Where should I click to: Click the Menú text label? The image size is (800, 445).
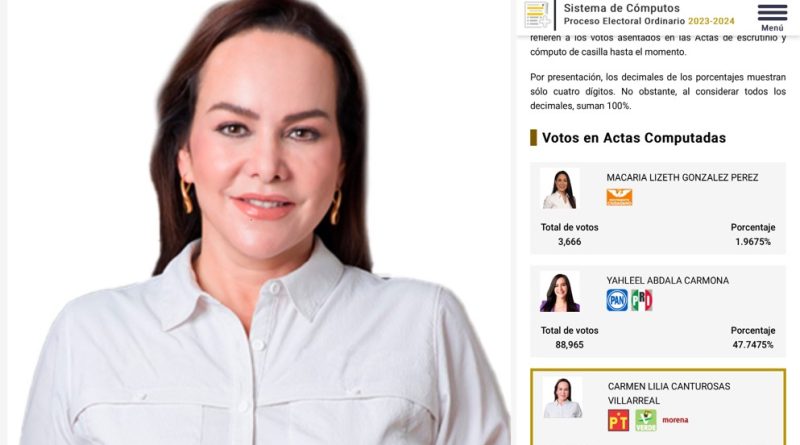(x=772, y=28)
